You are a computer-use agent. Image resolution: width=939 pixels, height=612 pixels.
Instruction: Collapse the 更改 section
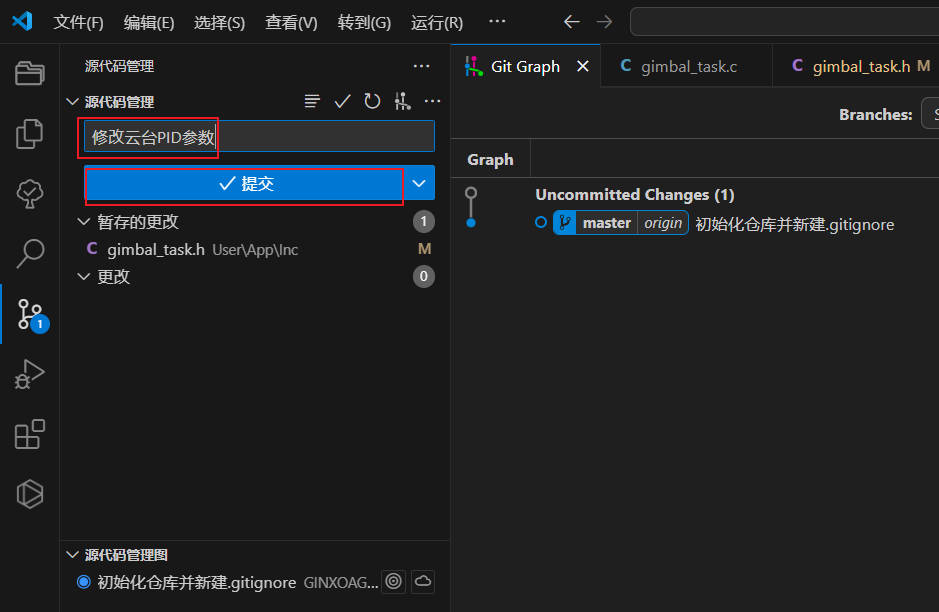pos(84,277)
